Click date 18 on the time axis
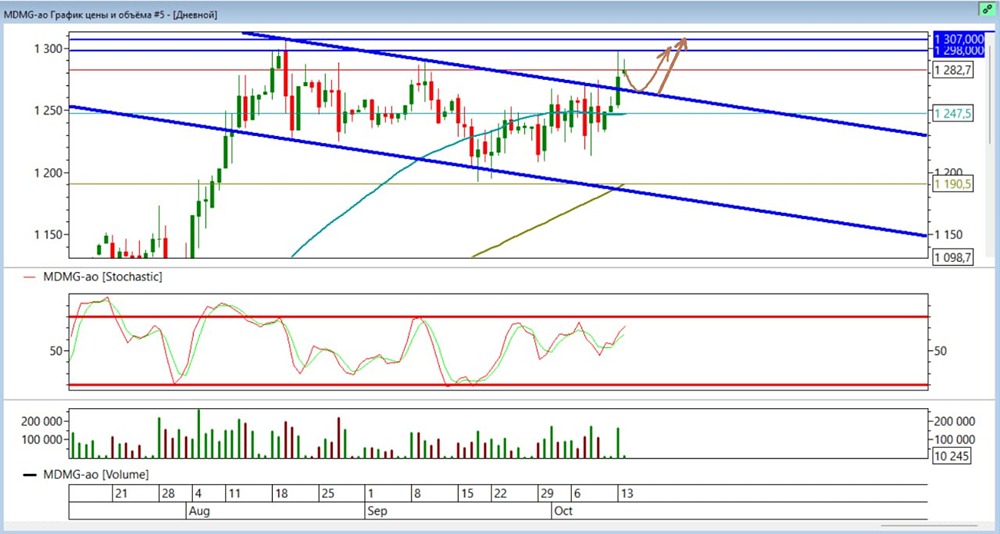1000x534 pixels. [x=281, y=494]
